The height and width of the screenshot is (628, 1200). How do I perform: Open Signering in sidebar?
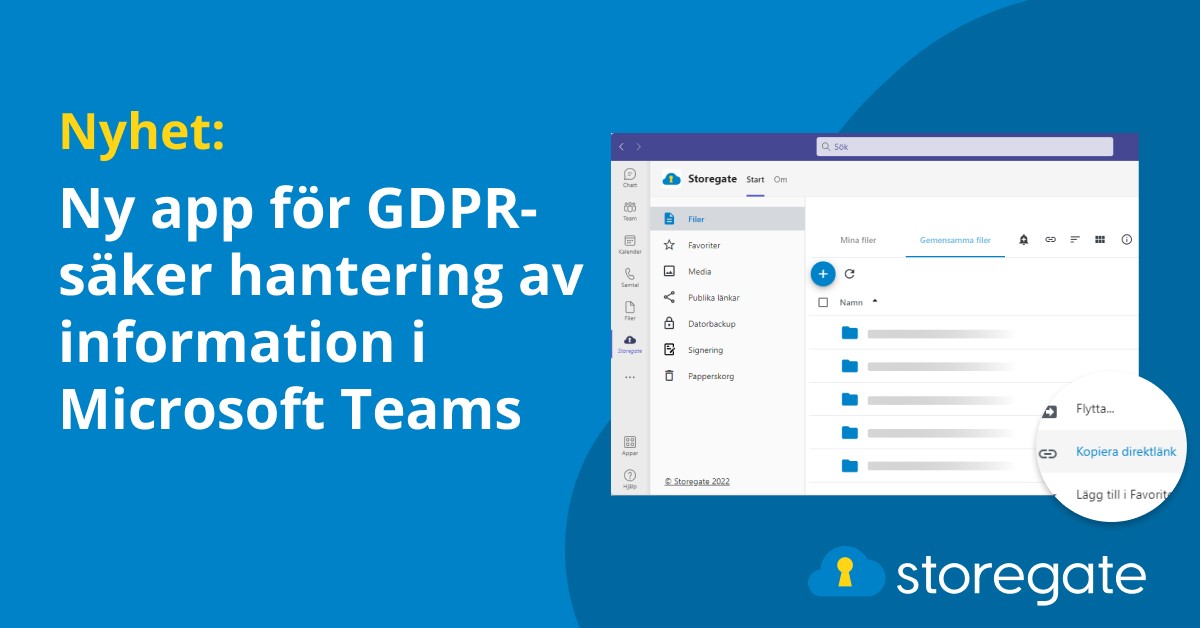[727, 350]
